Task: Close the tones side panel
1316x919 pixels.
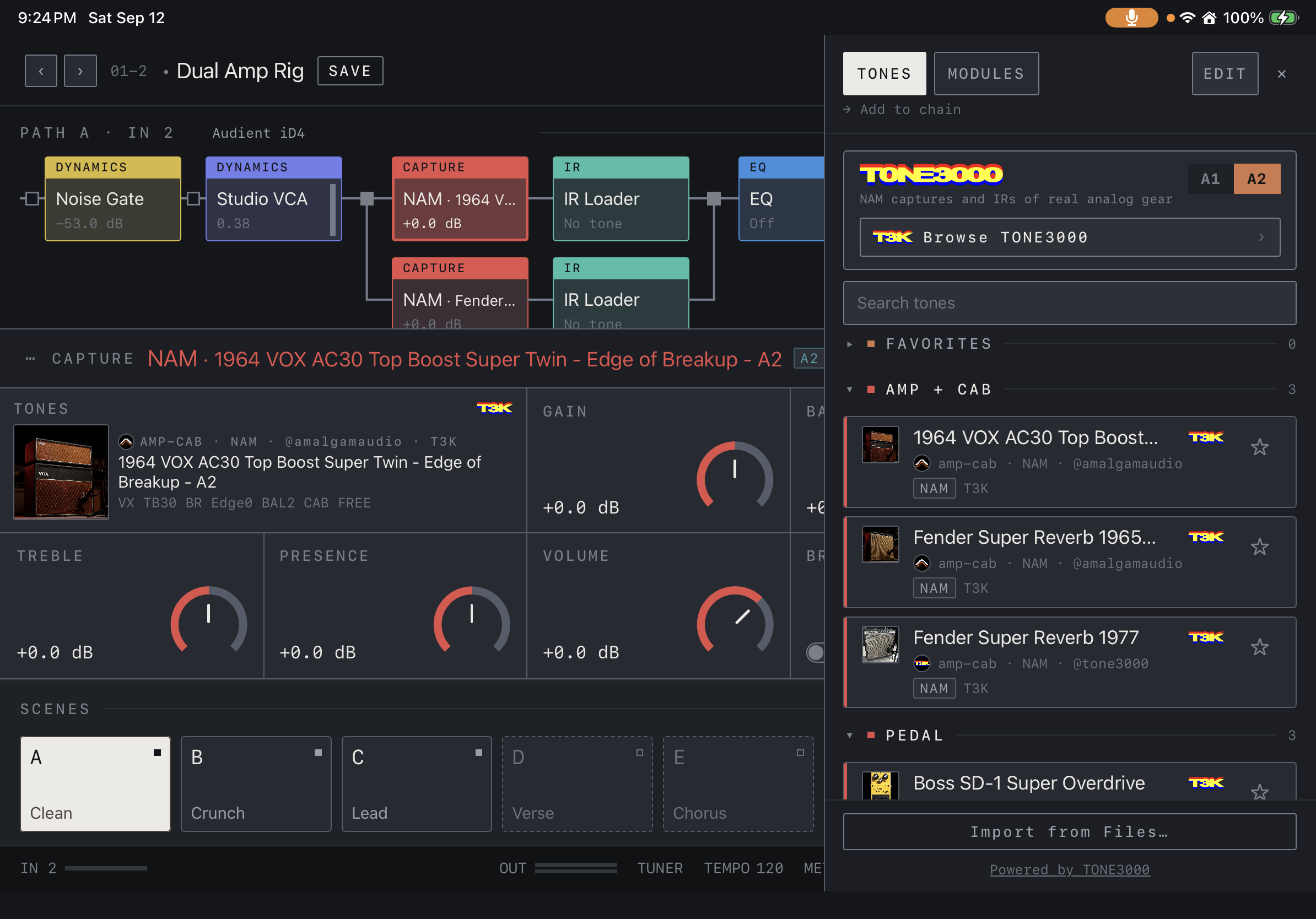Action: click(1282, 74)
